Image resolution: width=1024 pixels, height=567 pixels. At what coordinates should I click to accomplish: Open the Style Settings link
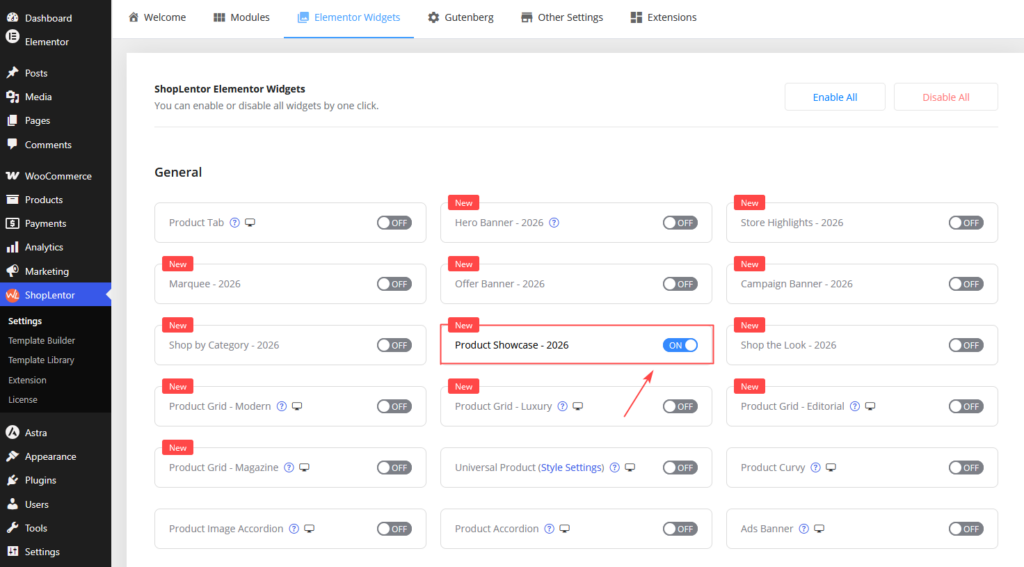coord(571,468)
